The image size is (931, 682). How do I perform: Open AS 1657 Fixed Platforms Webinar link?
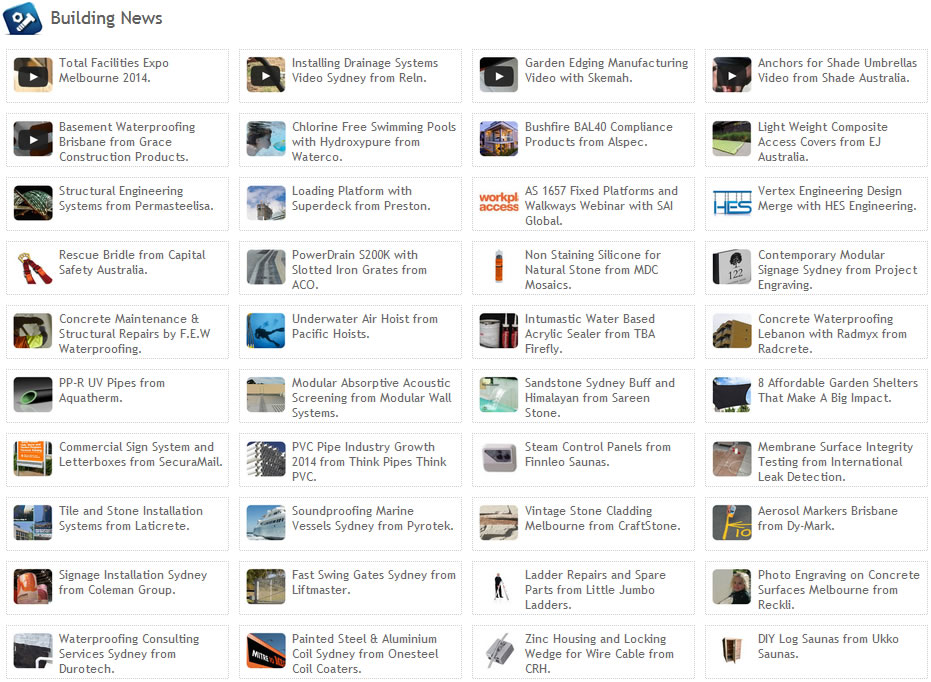601,206
